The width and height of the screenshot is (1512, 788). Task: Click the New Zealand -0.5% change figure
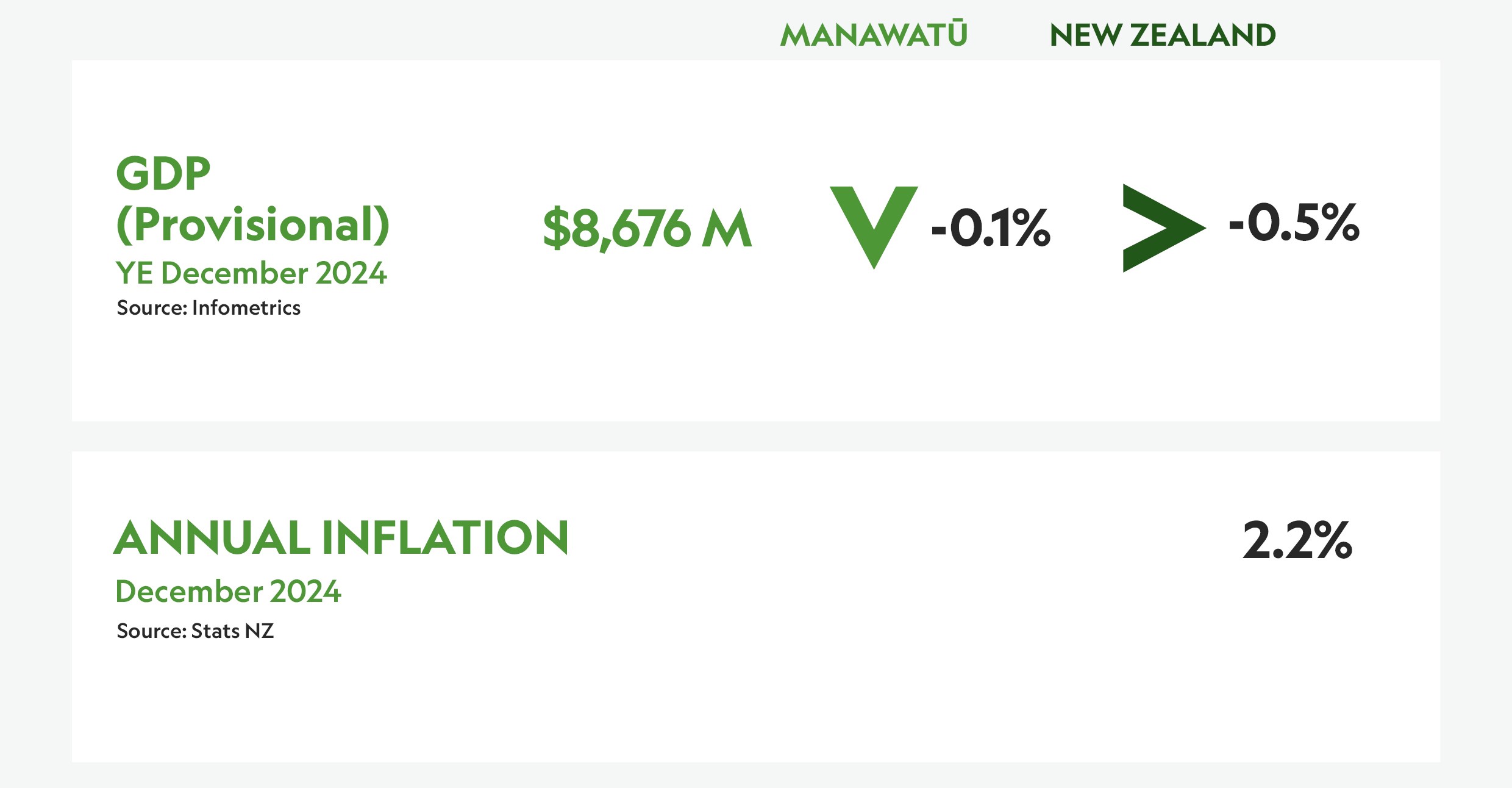point(1294,223)
